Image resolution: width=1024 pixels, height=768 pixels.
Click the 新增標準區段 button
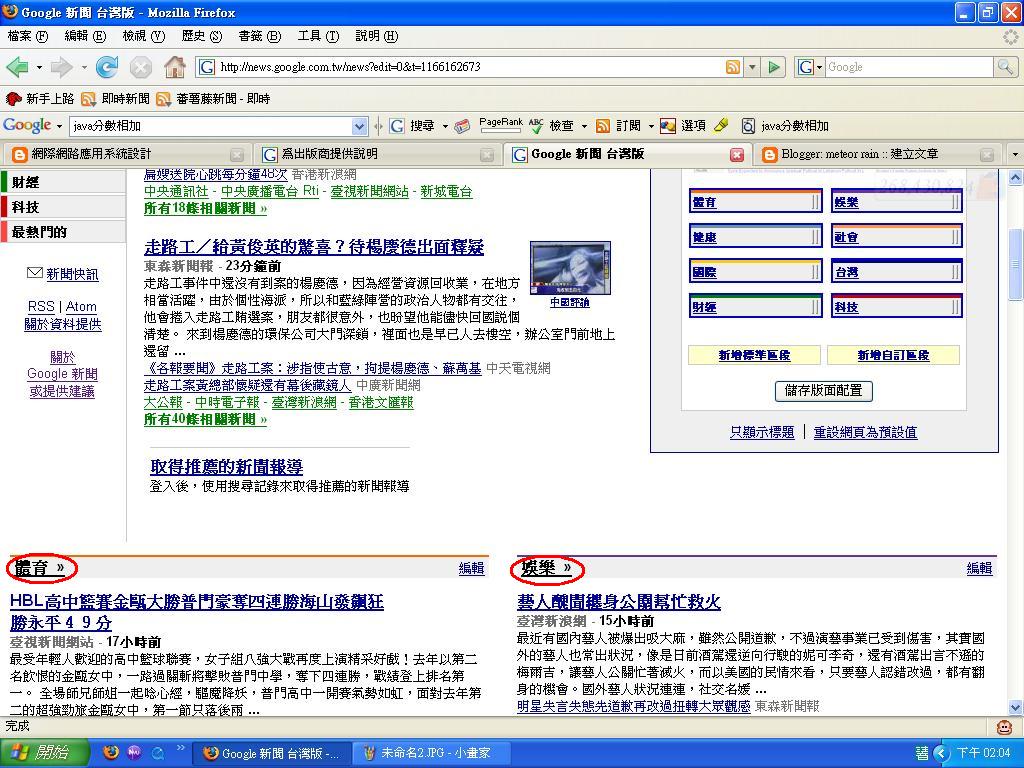point(754,355)
